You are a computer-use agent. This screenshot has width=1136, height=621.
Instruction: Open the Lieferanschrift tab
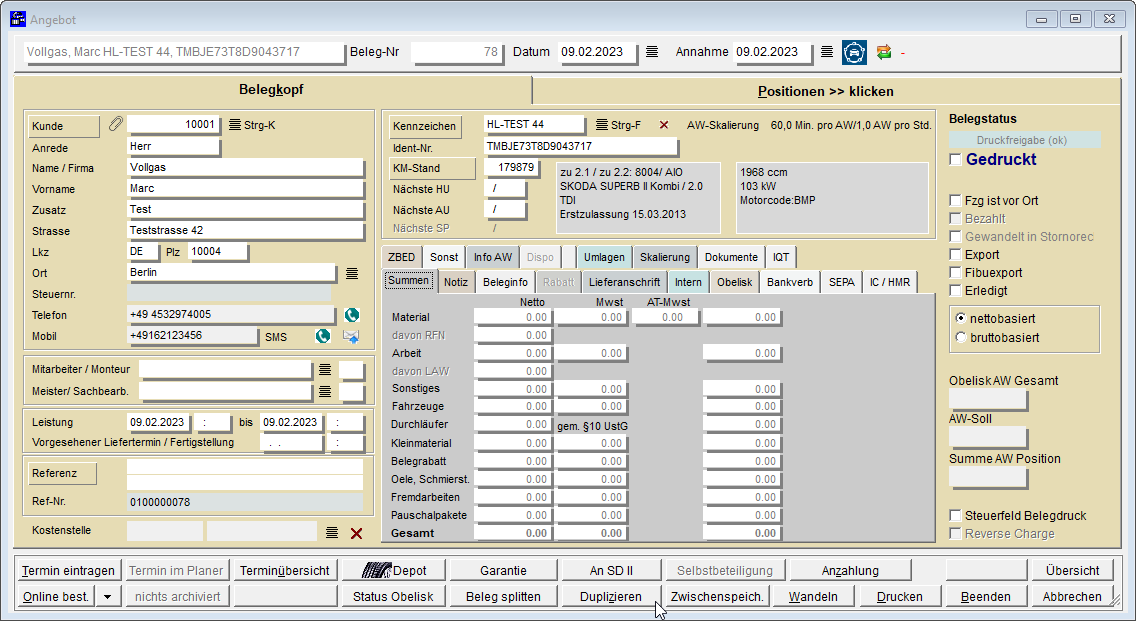pos(625,282)
